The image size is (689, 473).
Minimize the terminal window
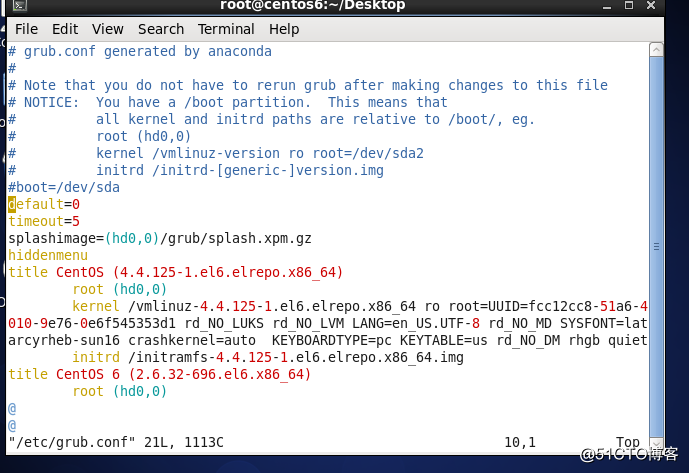pyautogui.click(x=607, y=6)
